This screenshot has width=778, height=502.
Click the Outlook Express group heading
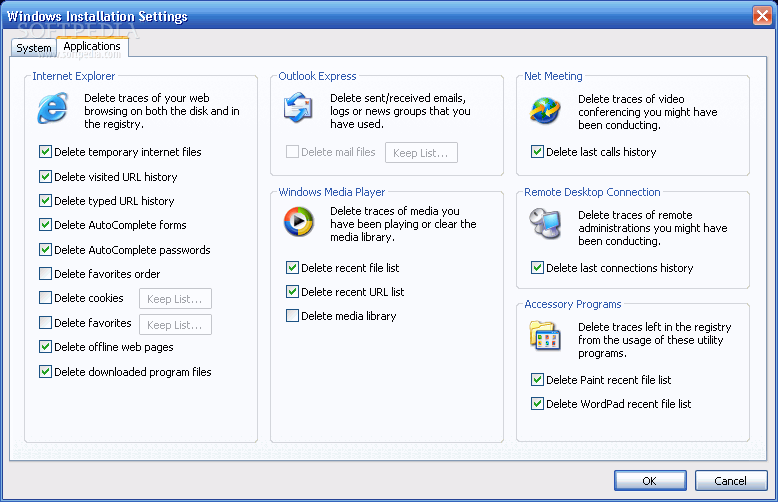coord(317,76)
